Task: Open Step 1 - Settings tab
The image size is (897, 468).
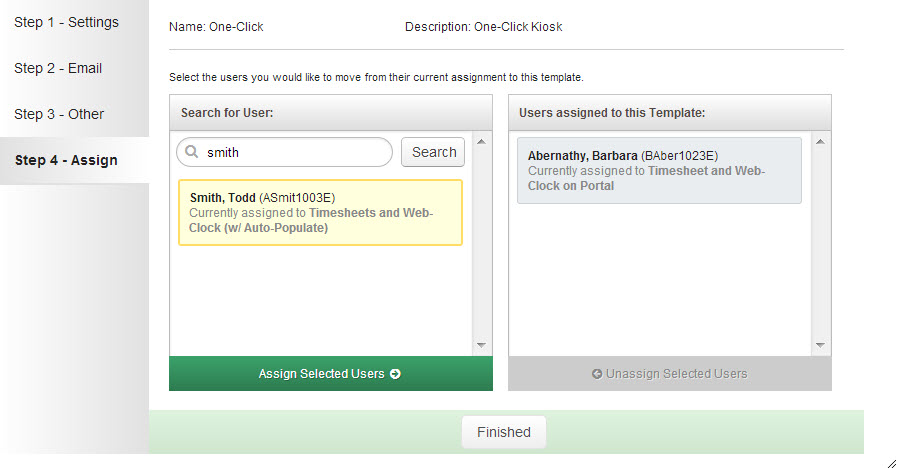Action: 66,22
